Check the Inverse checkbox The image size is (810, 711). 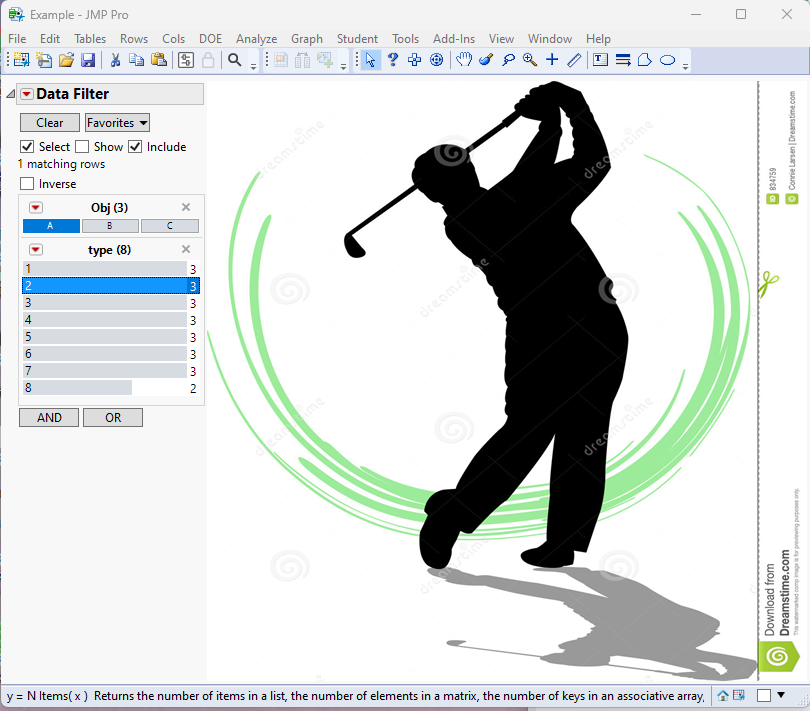[27, 184]
